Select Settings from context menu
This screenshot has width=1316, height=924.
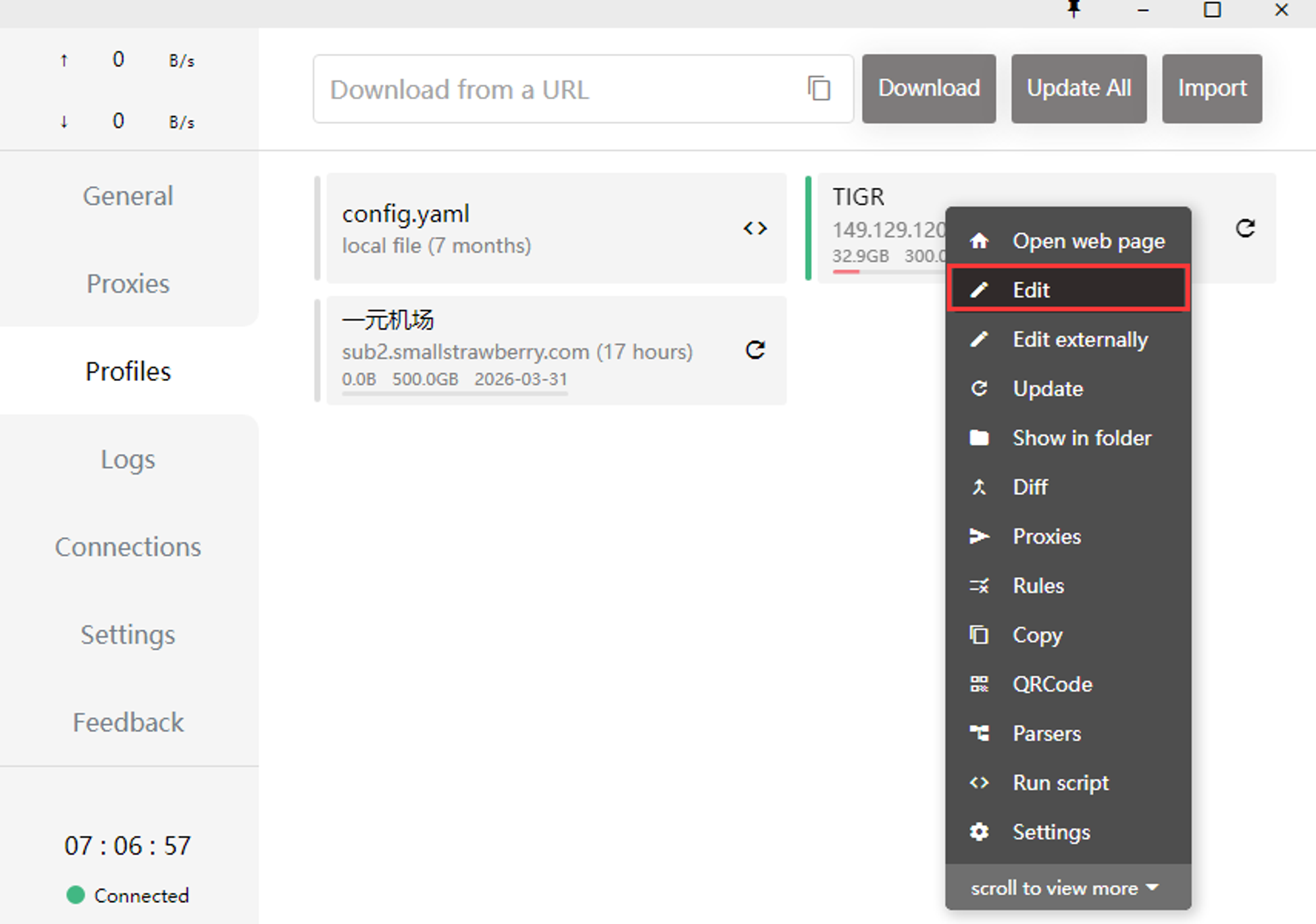(x=1051, y=832)
